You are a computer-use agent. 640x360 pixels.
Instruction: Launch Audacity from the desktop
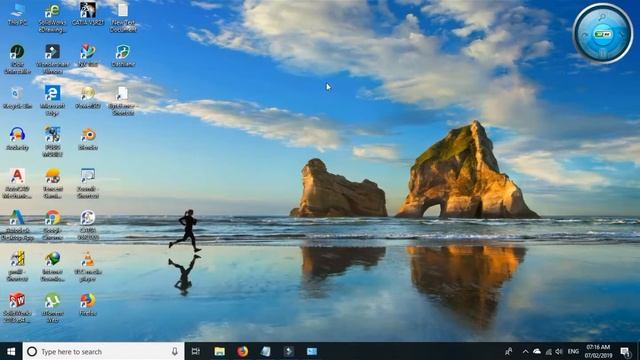click(x=18, y=139)
